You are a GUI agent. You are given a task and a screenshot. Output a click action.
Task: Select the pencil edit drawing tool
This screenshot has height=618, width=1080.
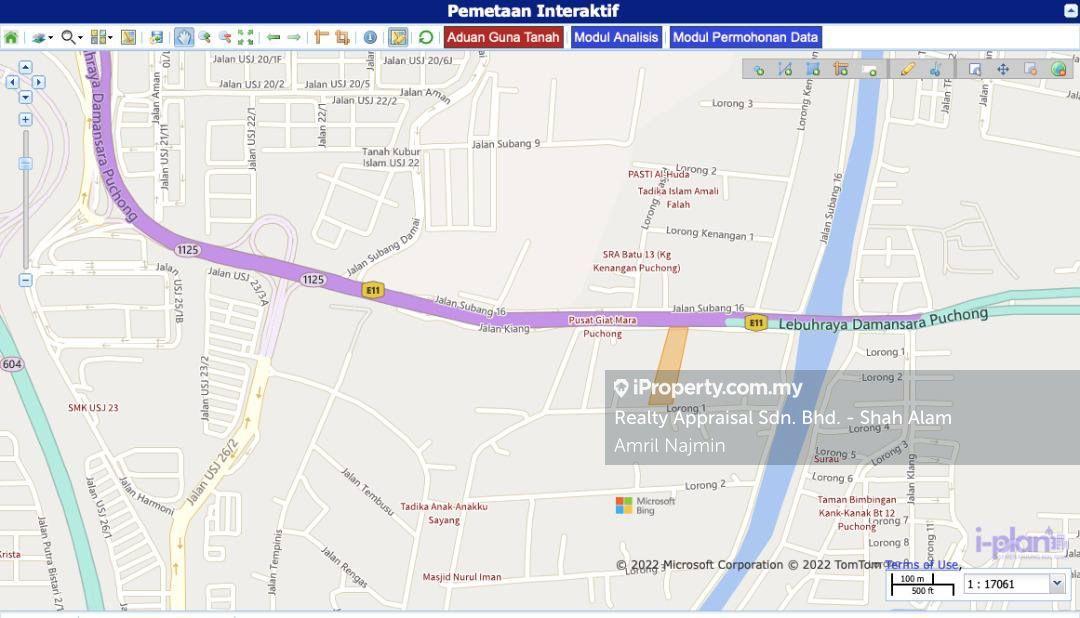click(907, 69)
